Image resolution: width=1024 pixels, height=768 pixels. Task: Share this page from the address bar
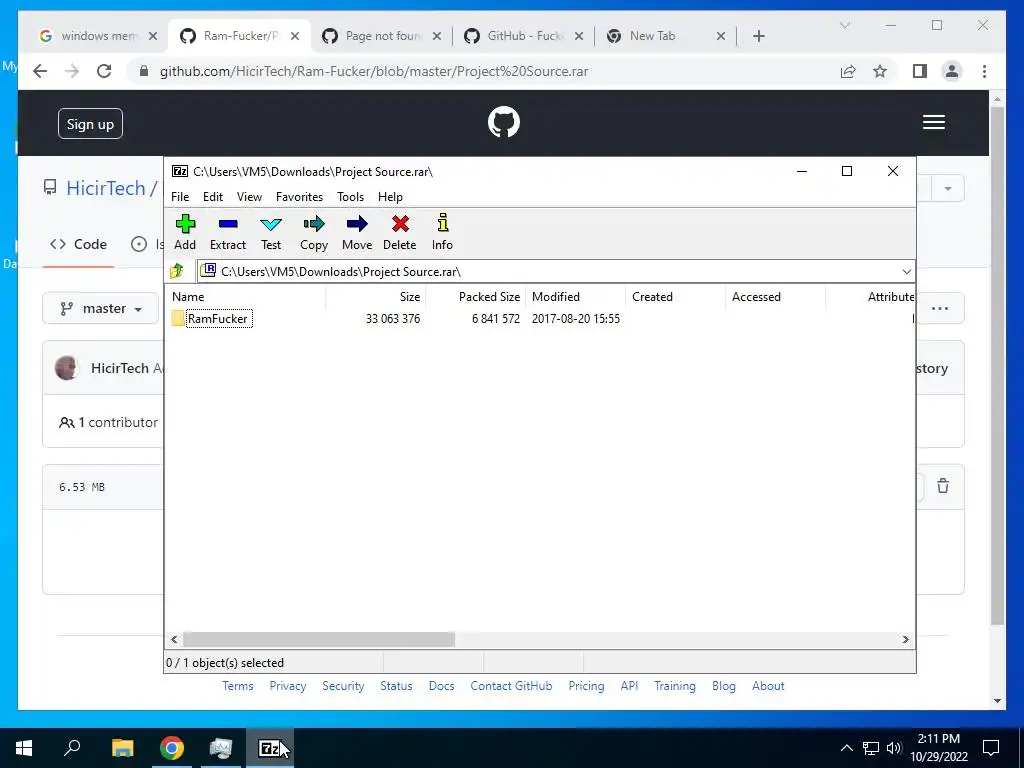(x=848, y=71)
